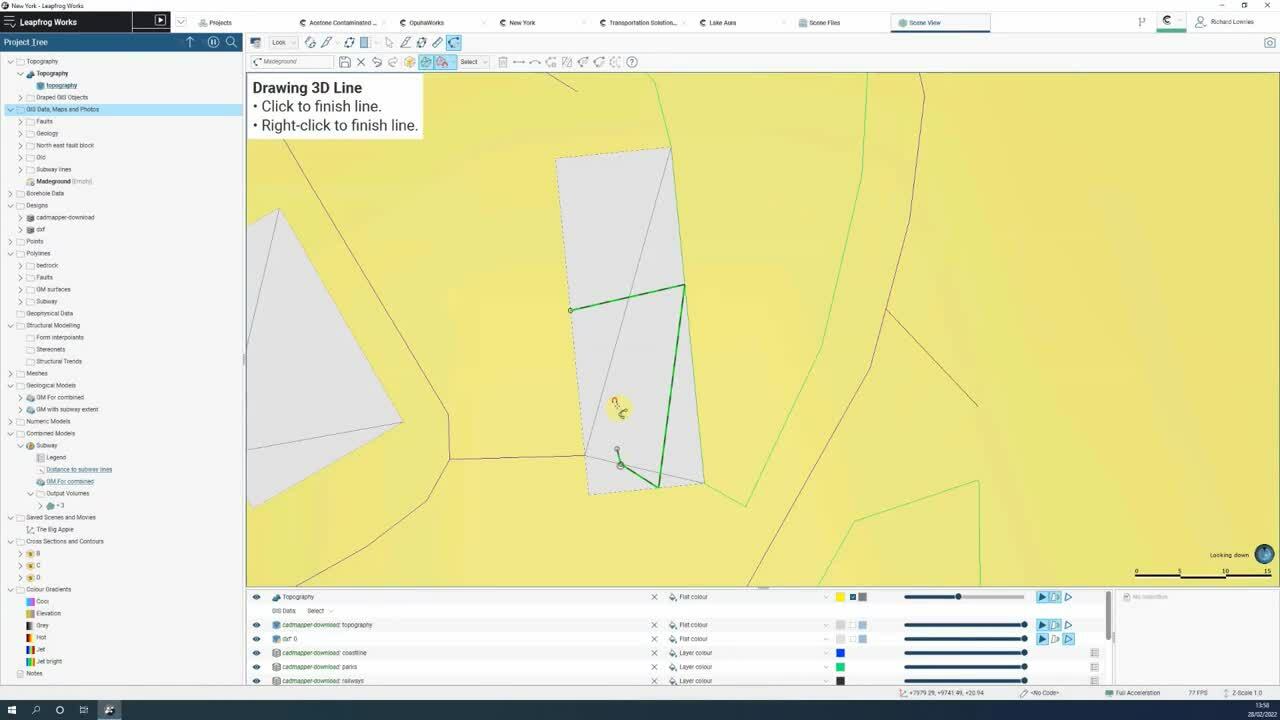Hide the cadmapper-download coastline layer

pos(256,653)
